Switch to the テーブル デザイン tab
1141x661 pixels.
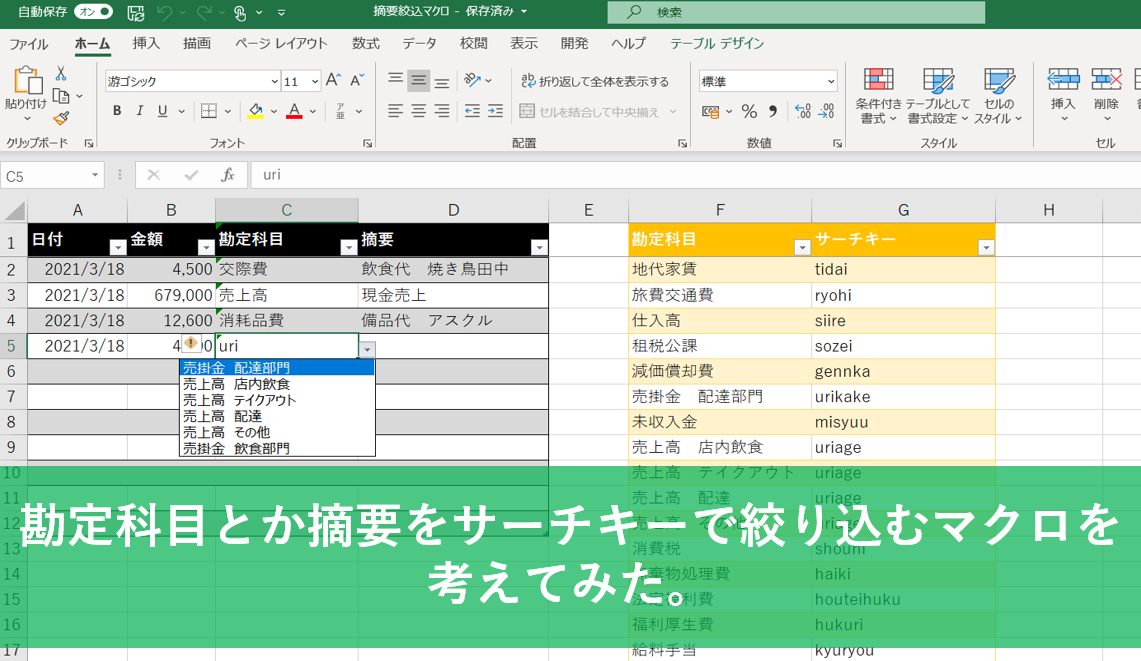[716, 43]
